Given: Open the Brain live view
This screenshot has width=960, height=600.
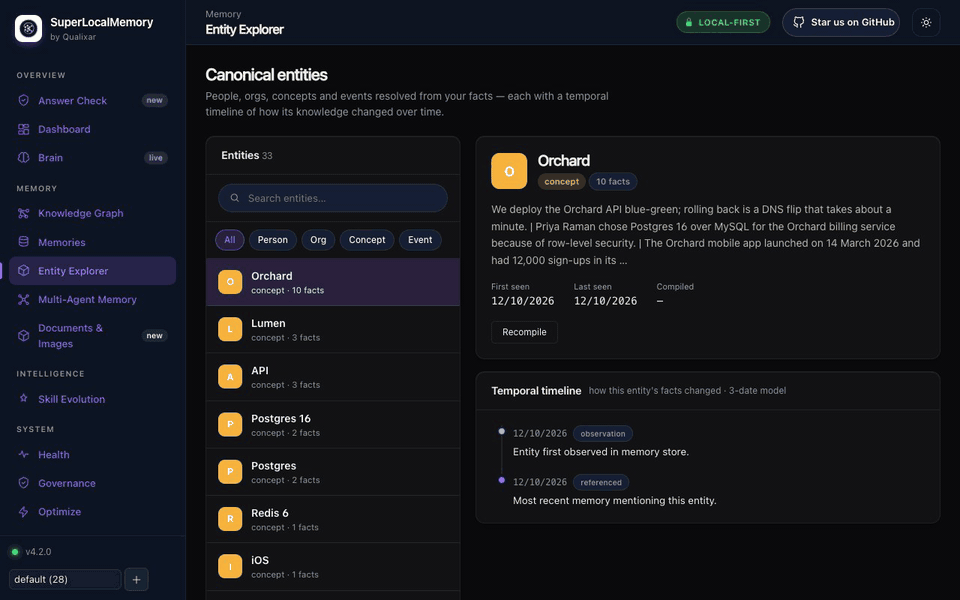Looking at the screenshot, I should point(92,157).
